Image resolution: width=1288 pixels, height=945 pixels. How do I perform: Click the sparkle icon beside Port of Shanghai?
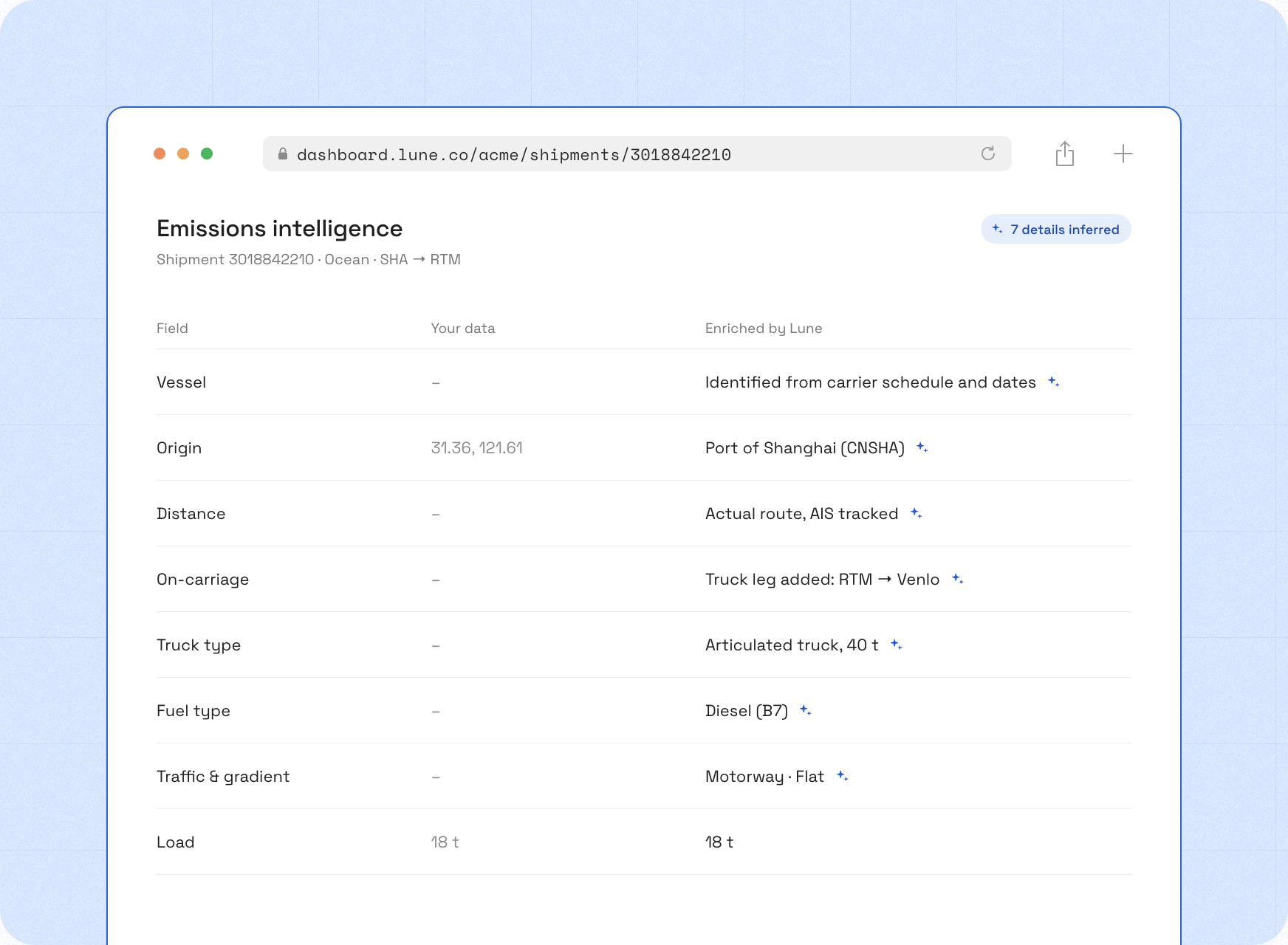tap(922, 447)
